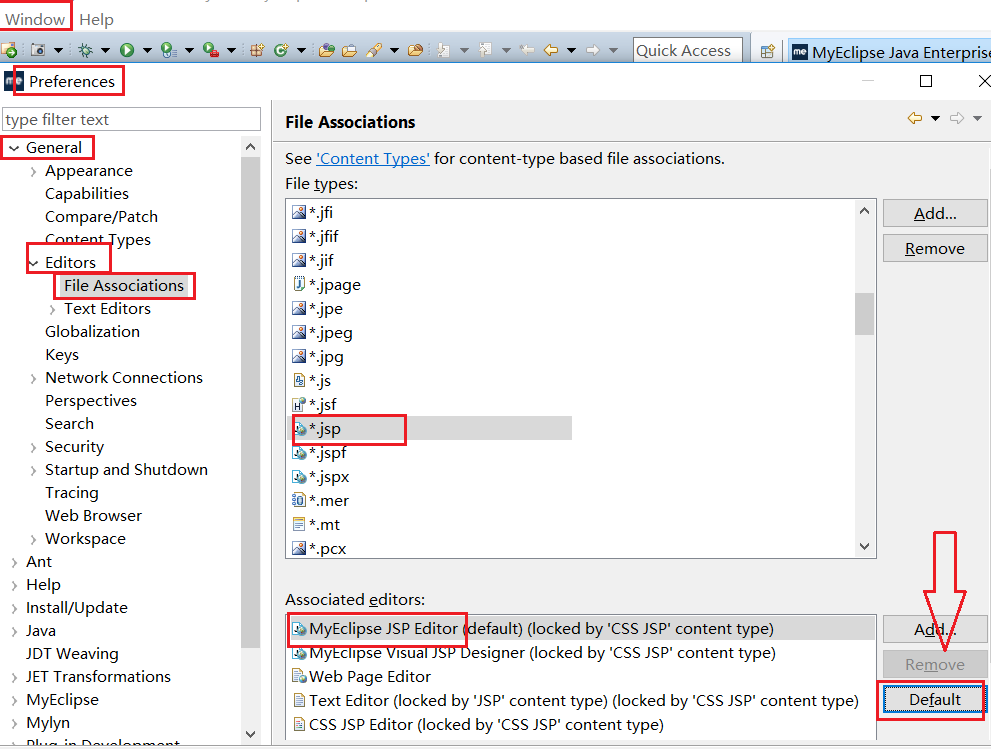
Task: Click Remove button beside File types list
Action: coord(935,248)
